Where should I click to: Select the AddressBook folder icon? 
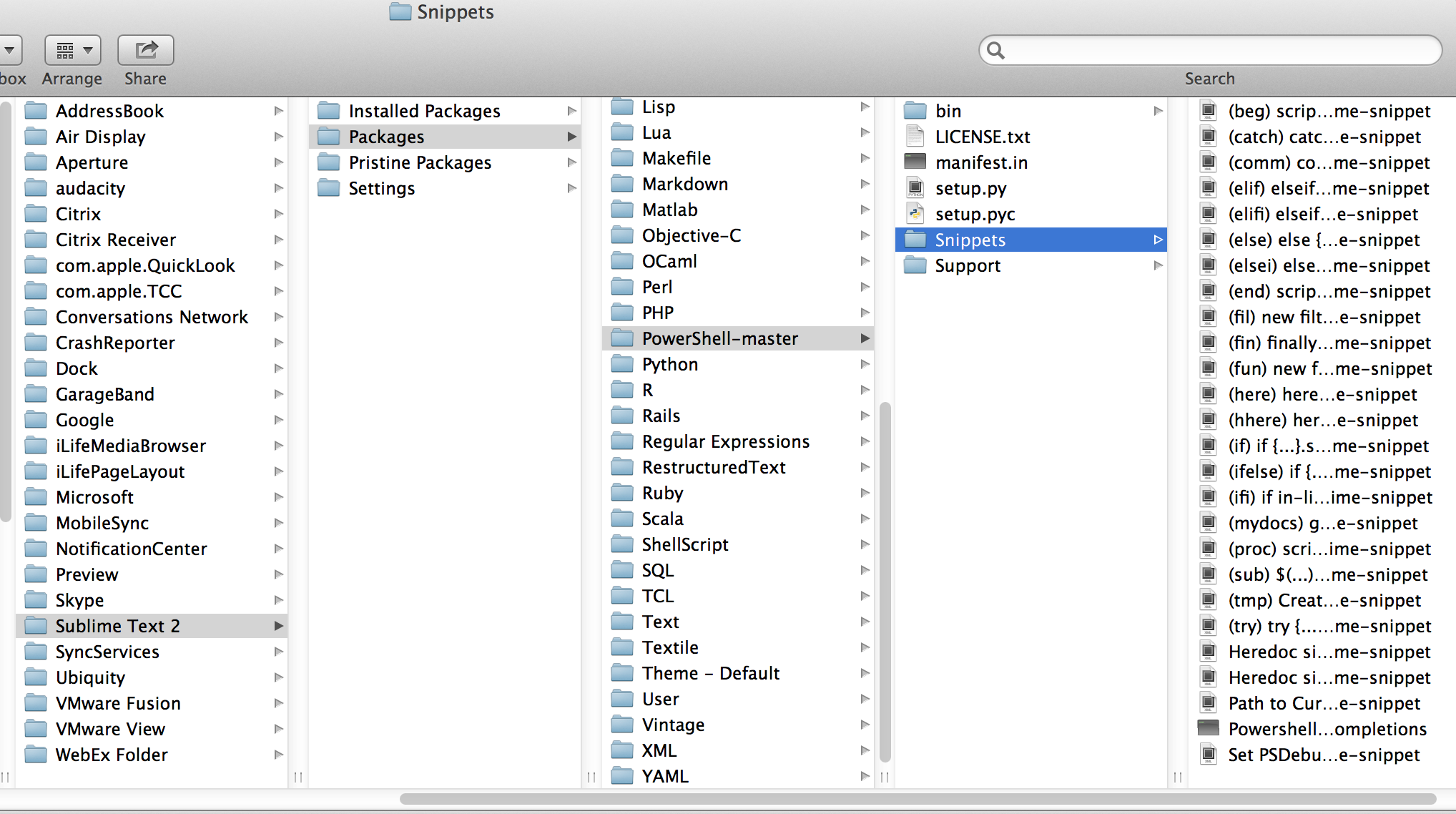point(36,111)
